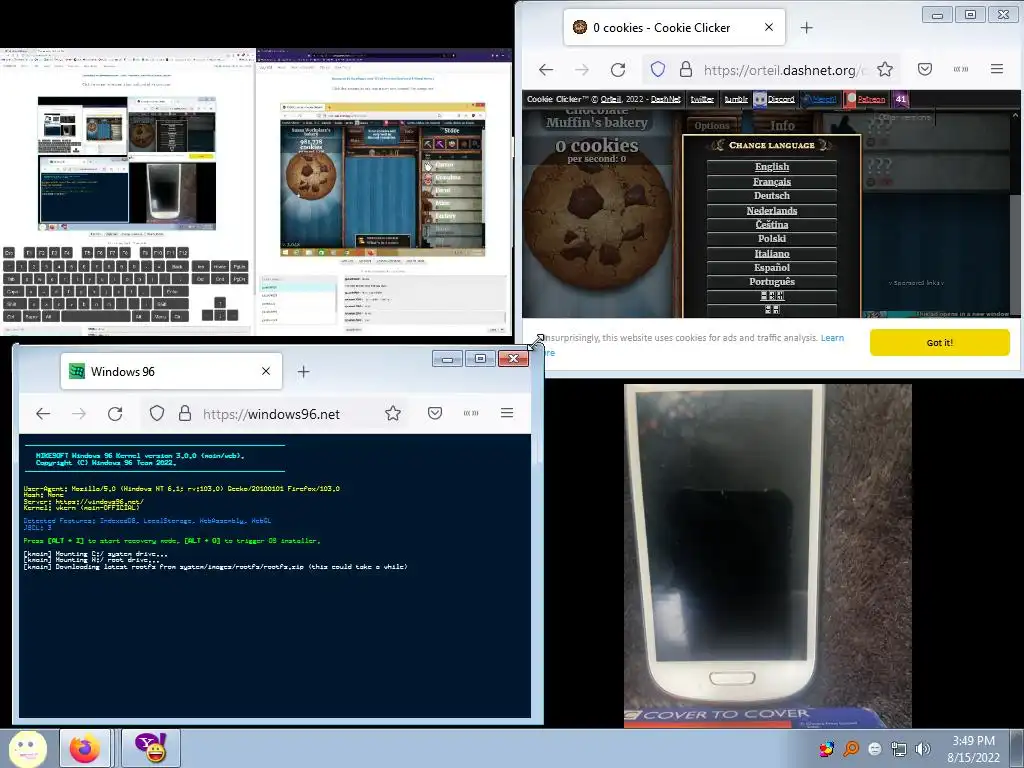Choose Deutsch language

[771, 196]
